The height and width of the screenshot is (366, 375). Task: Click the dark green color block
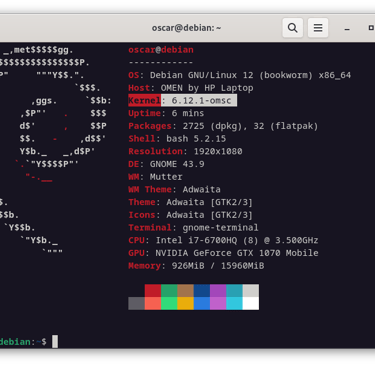[x=169, y=291]
